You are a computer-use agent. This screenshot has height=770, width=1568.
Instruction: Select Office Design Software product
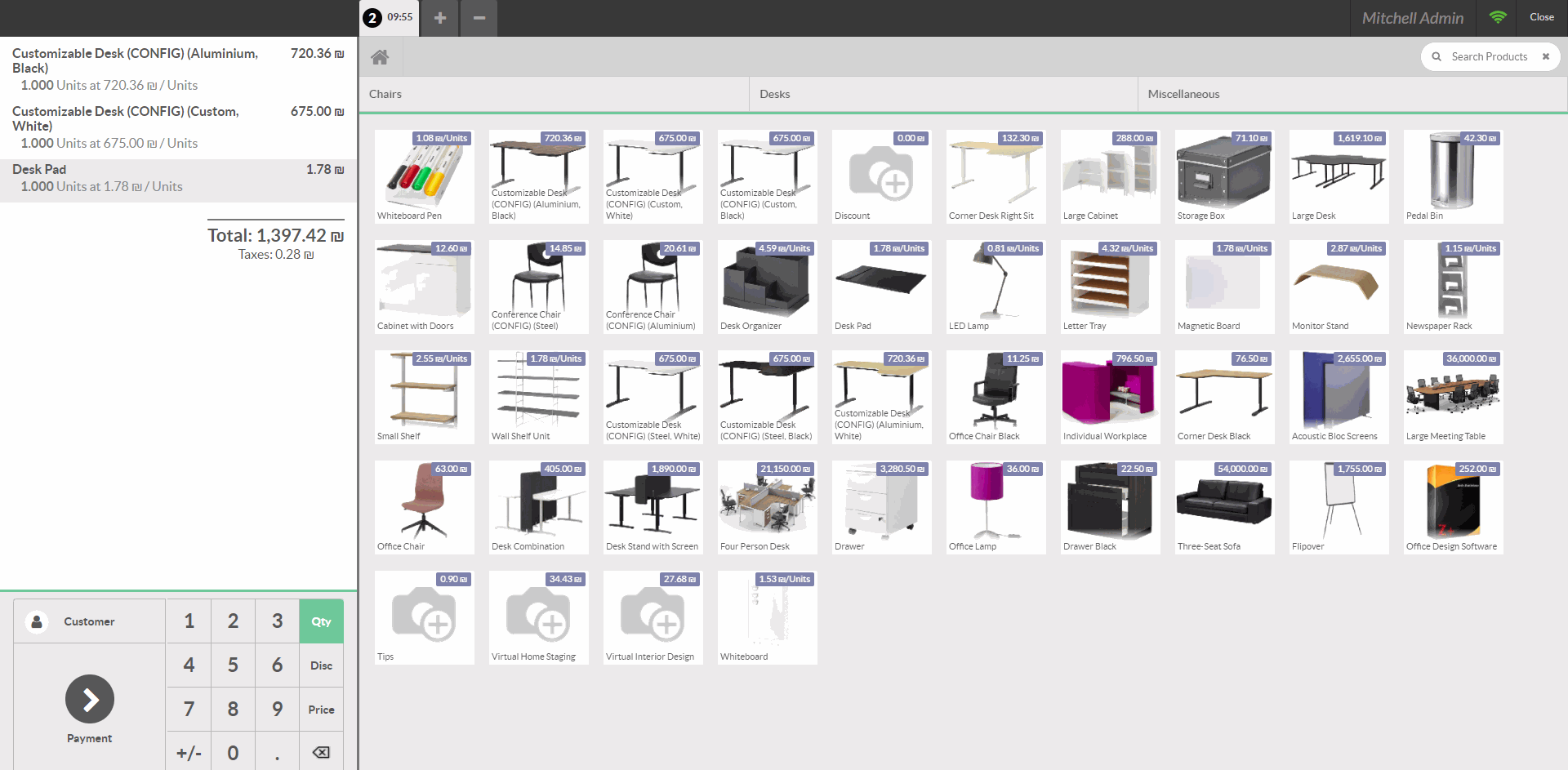[x=1454, y=507]
